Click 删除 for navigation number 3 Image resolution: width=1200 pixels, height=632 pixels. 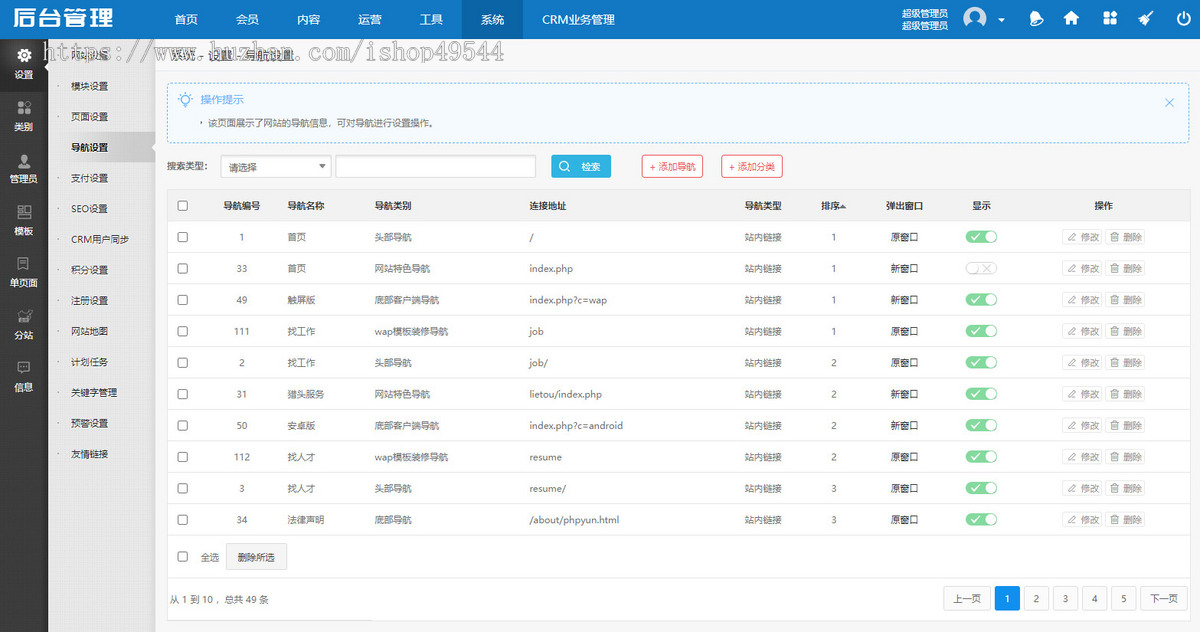click(1125, 488)
